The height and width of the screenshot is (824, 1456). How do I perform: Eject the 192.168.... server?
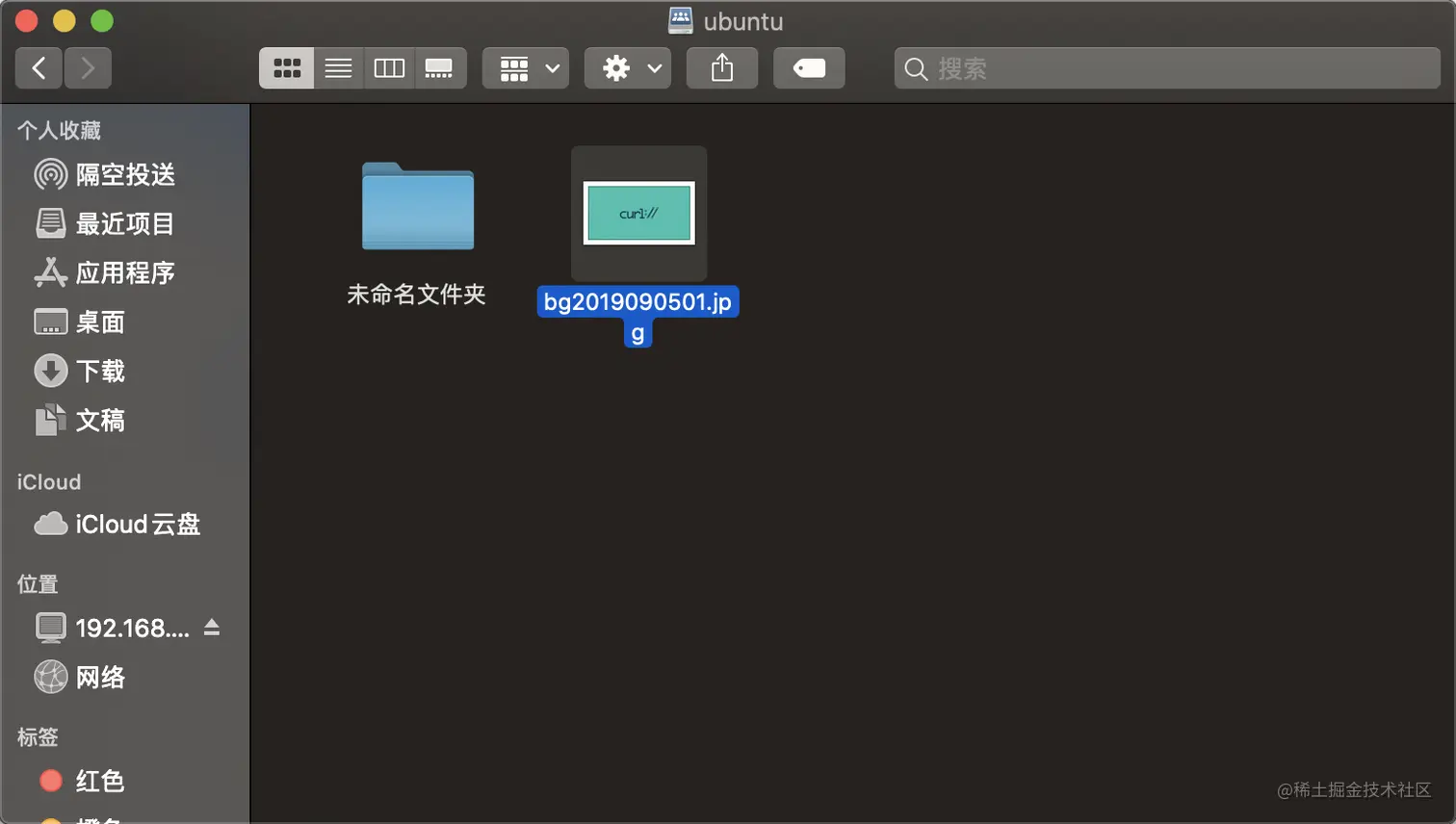[212, 628]
